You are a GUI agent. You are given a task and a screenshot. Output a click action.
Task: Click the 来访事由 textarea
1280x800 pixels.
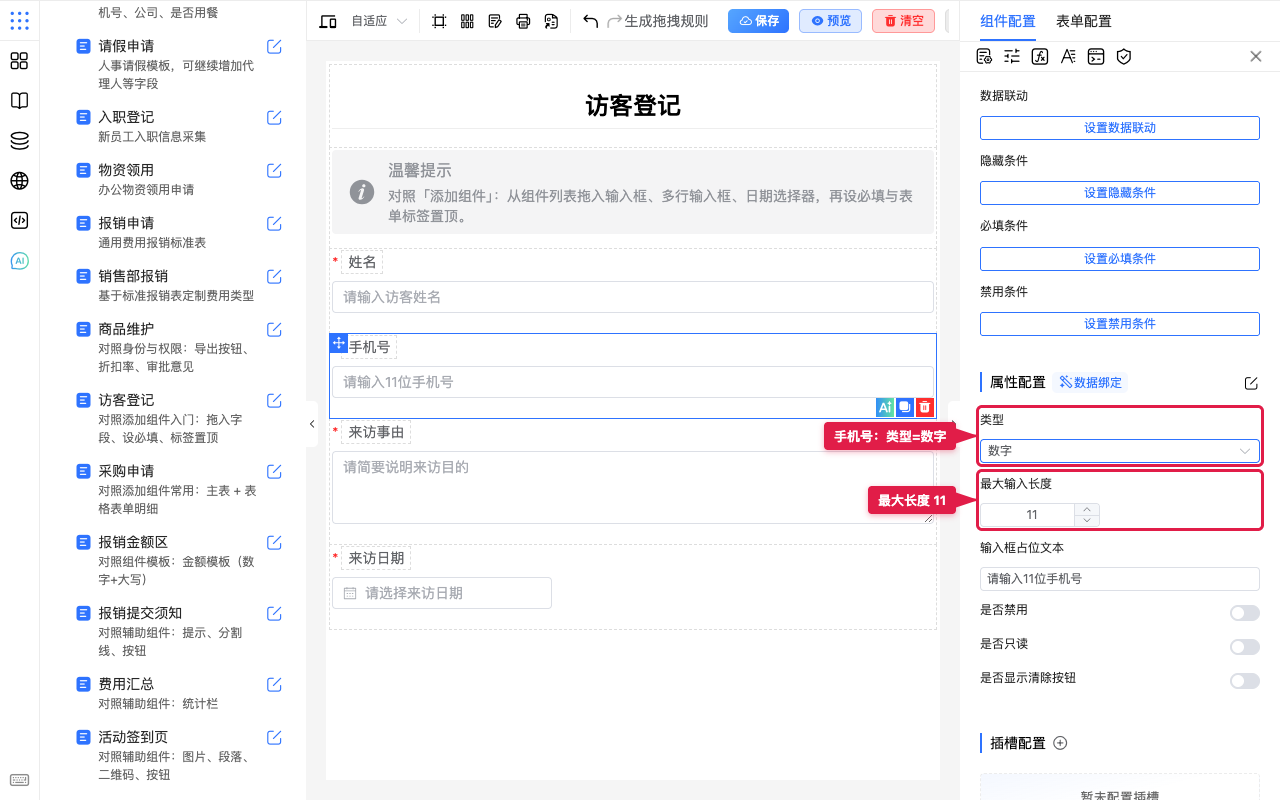[x=632, y=487]
